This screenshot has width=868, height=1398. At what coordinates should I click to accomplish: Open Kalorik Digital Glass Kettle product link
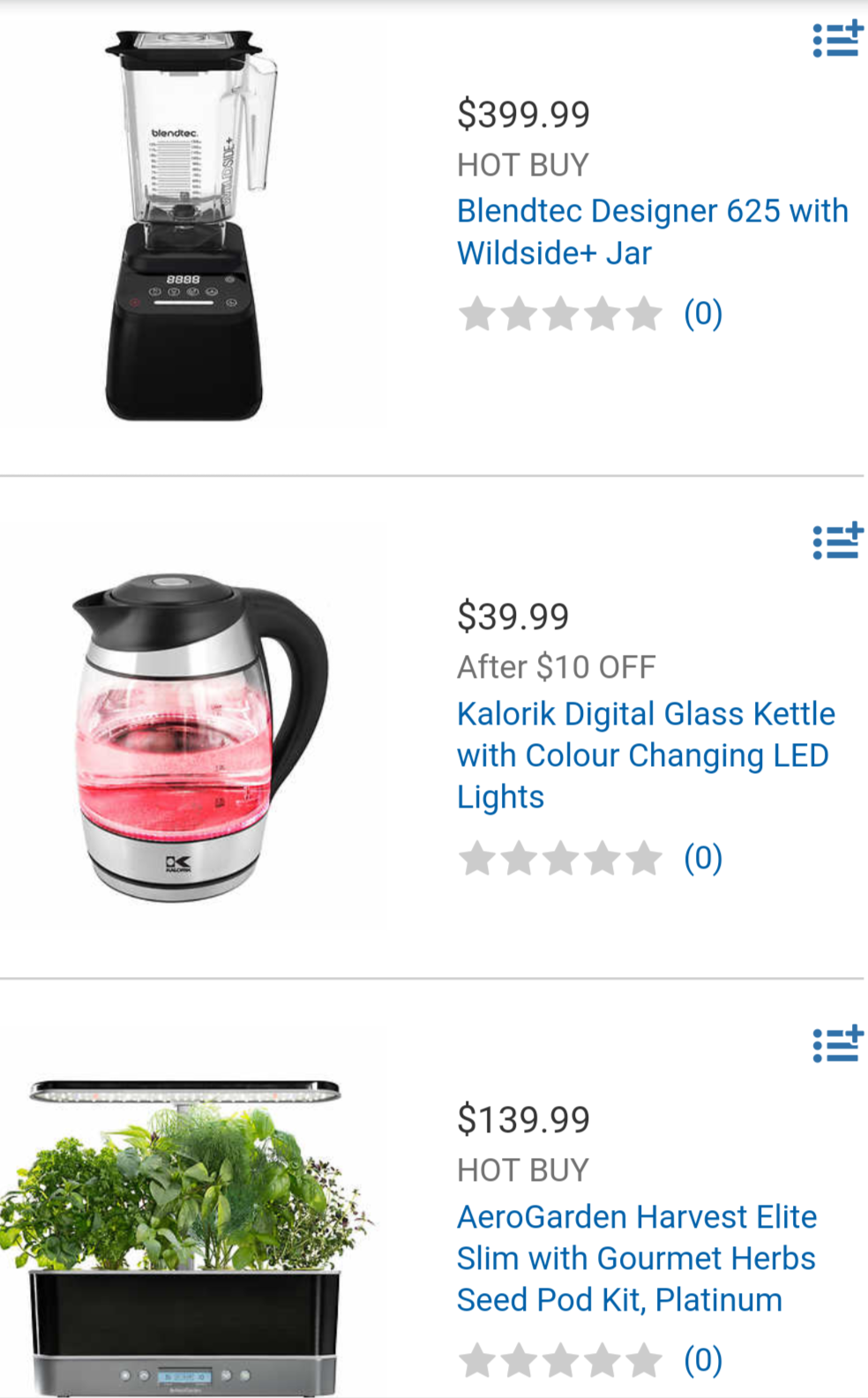(x=646, y=755)
